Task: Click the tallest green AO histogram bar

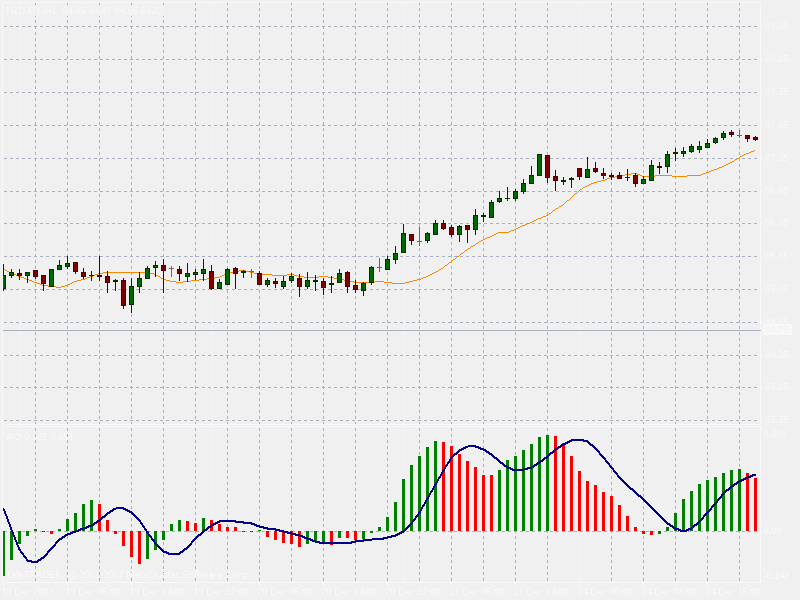Action: pyautogui.click(x=547, y=483)
